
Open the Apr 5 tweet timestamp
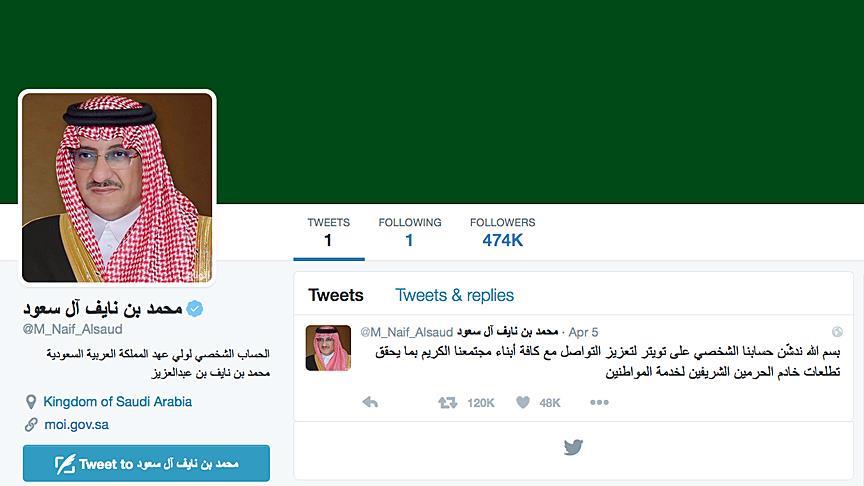point(583,332)
